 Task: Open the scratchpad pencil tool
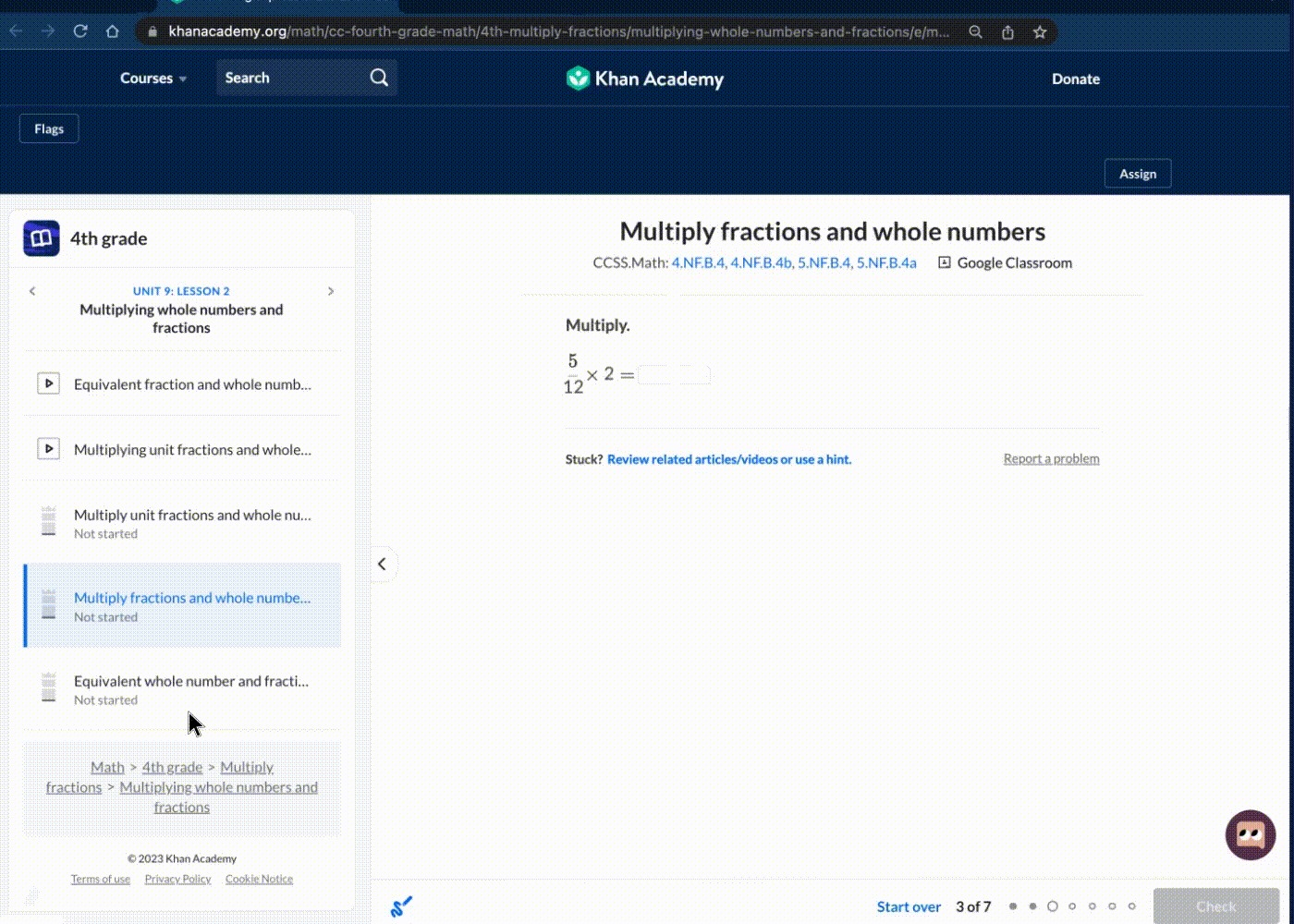click(x=401, y=906)
